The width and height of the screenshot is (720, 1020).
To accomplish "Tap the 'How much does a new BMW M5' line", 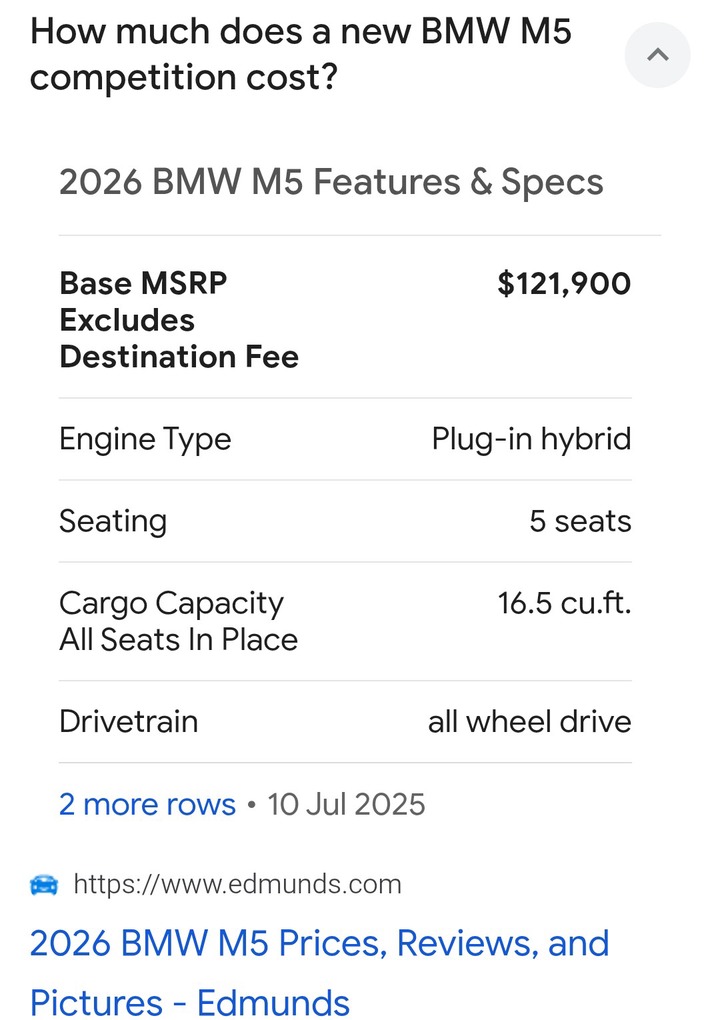I will (x=300, y=31).
